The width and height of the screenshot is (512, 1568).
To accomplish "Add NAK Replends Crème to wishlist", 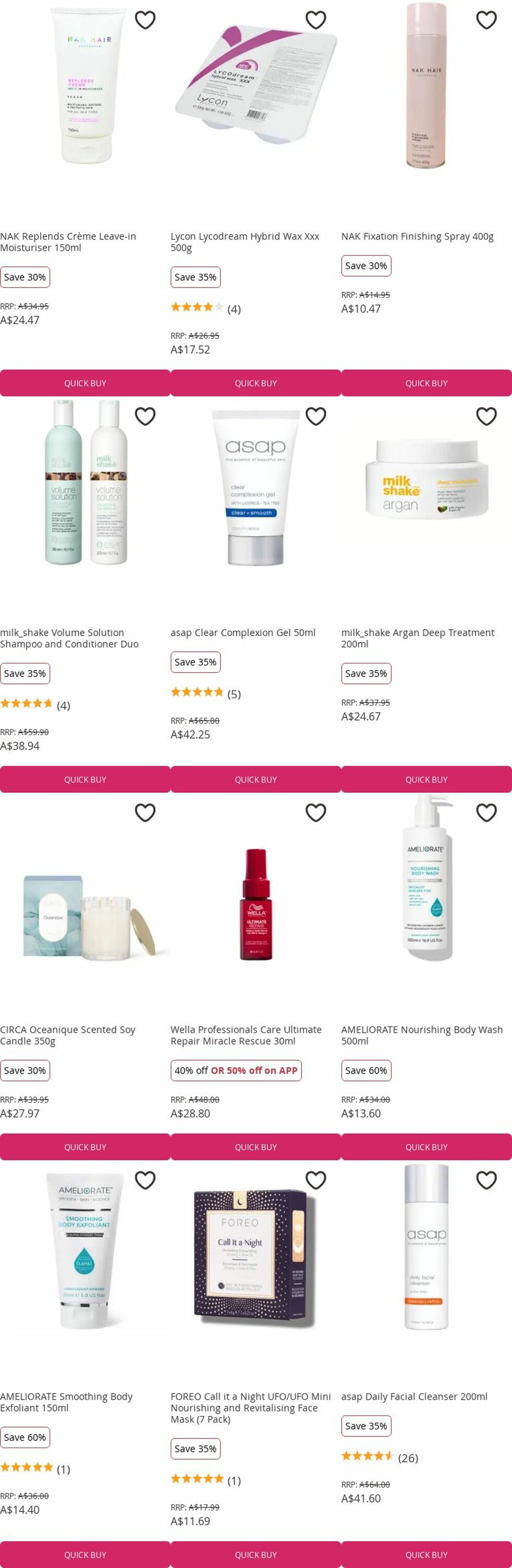I will 145,20.
